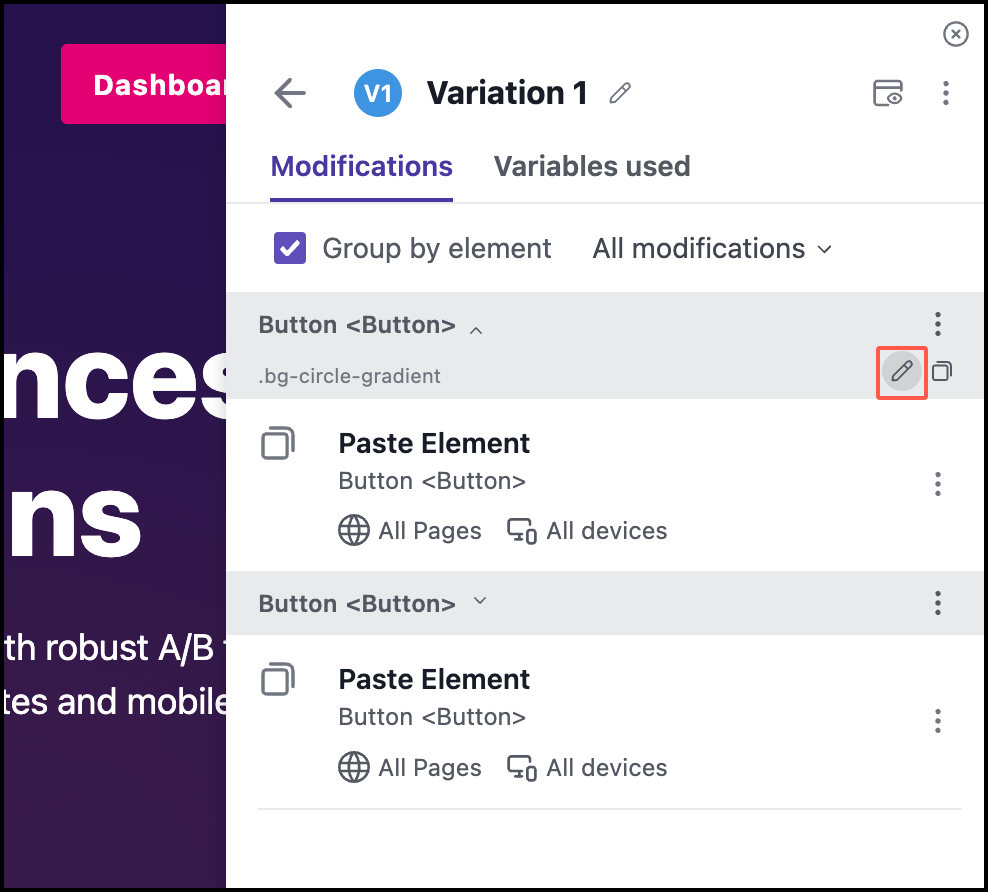Screen dimensions: 988x892
Task: Switch to the Variables used tab
Action: point(592,166)
